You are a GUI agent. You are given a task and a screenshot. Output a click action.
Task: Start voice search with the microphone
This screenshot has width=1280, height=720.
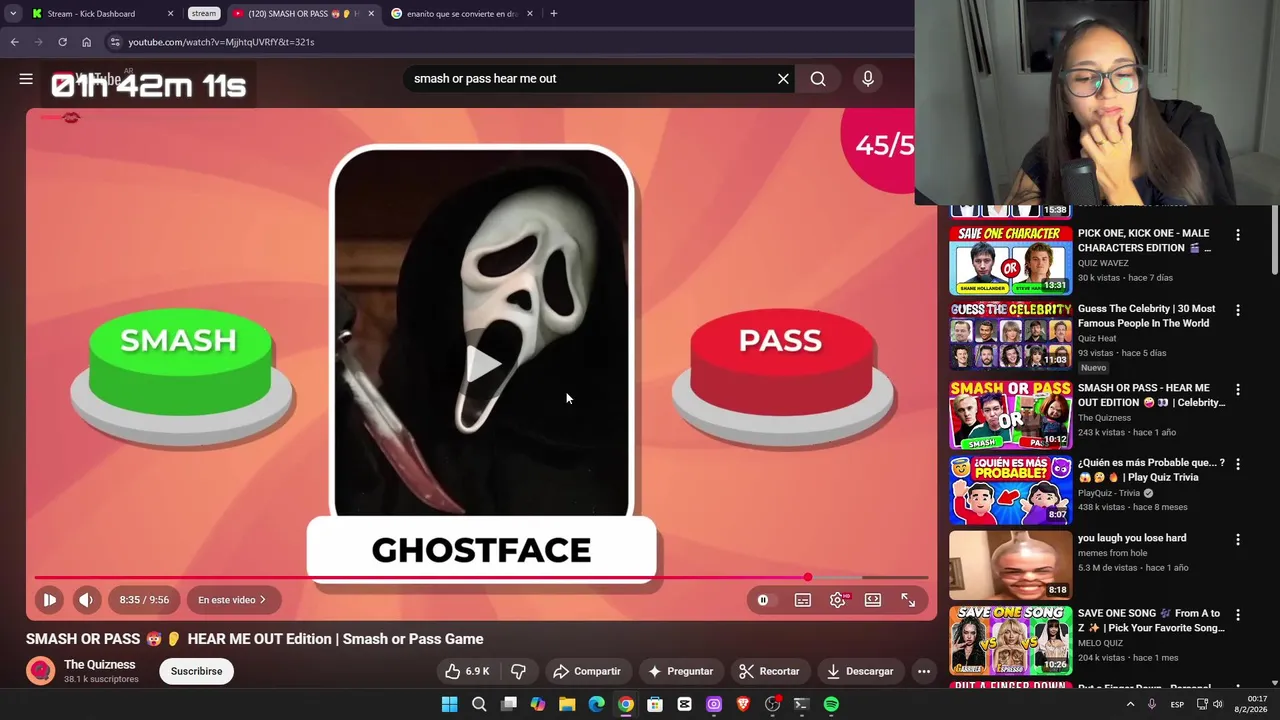pyautogui.click(x=868, y=79)
